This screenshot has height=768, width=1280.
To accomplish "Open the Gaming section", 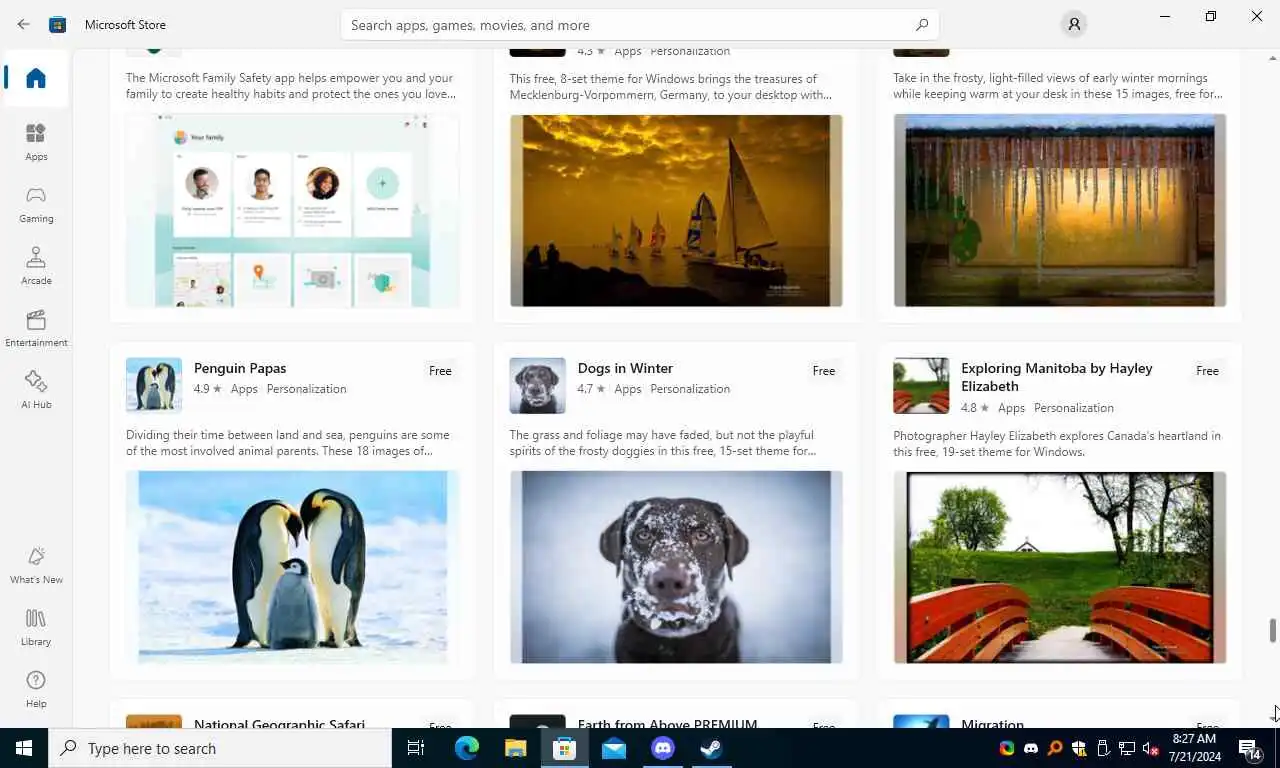I will (x=36, y=203).
